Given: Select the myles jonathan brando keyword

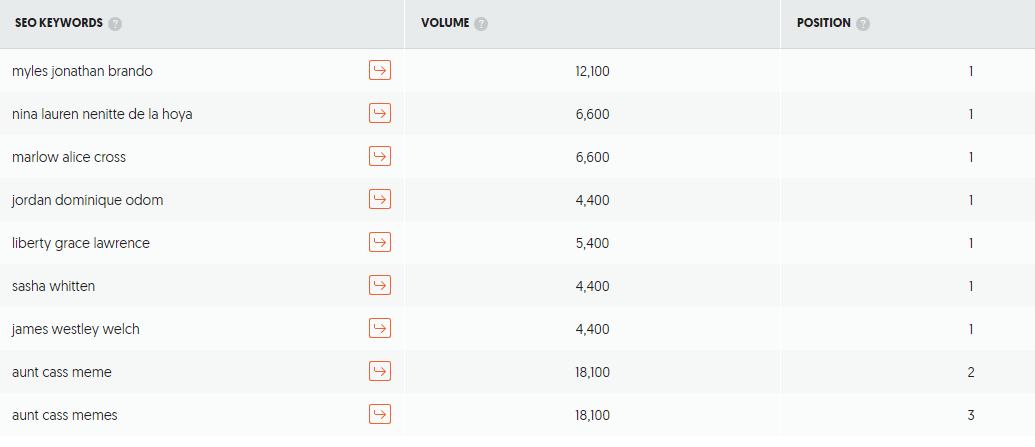Looking at the screenshot, I should point(82,71).
